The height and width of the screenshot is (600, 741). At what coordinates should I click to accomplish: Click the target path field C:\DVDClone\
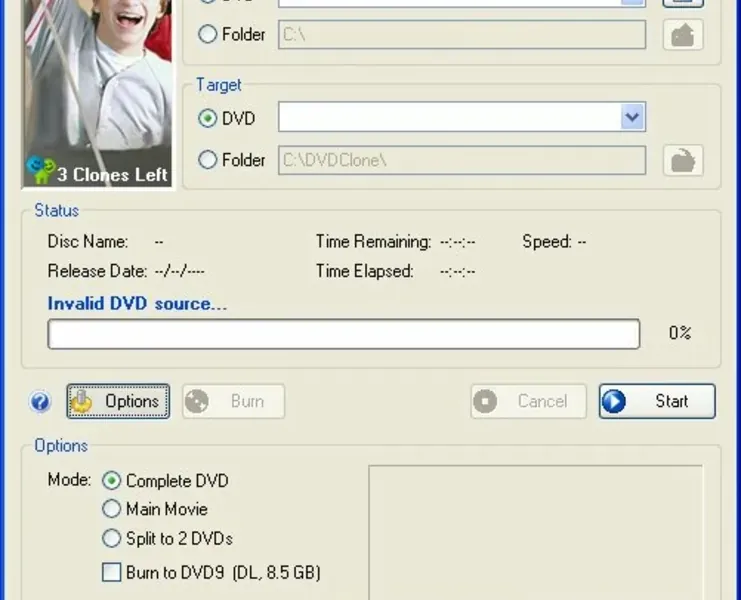point(462,160)
